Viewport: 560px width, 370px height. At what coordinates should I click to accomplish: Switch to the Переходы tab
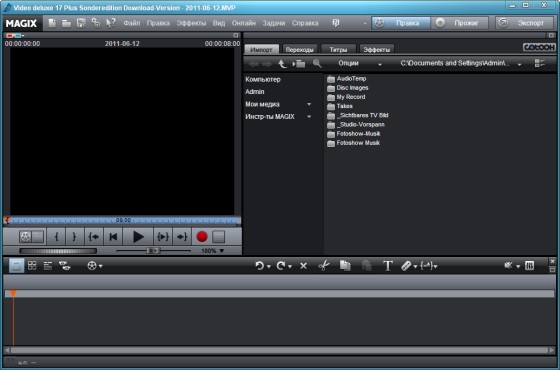299,50
